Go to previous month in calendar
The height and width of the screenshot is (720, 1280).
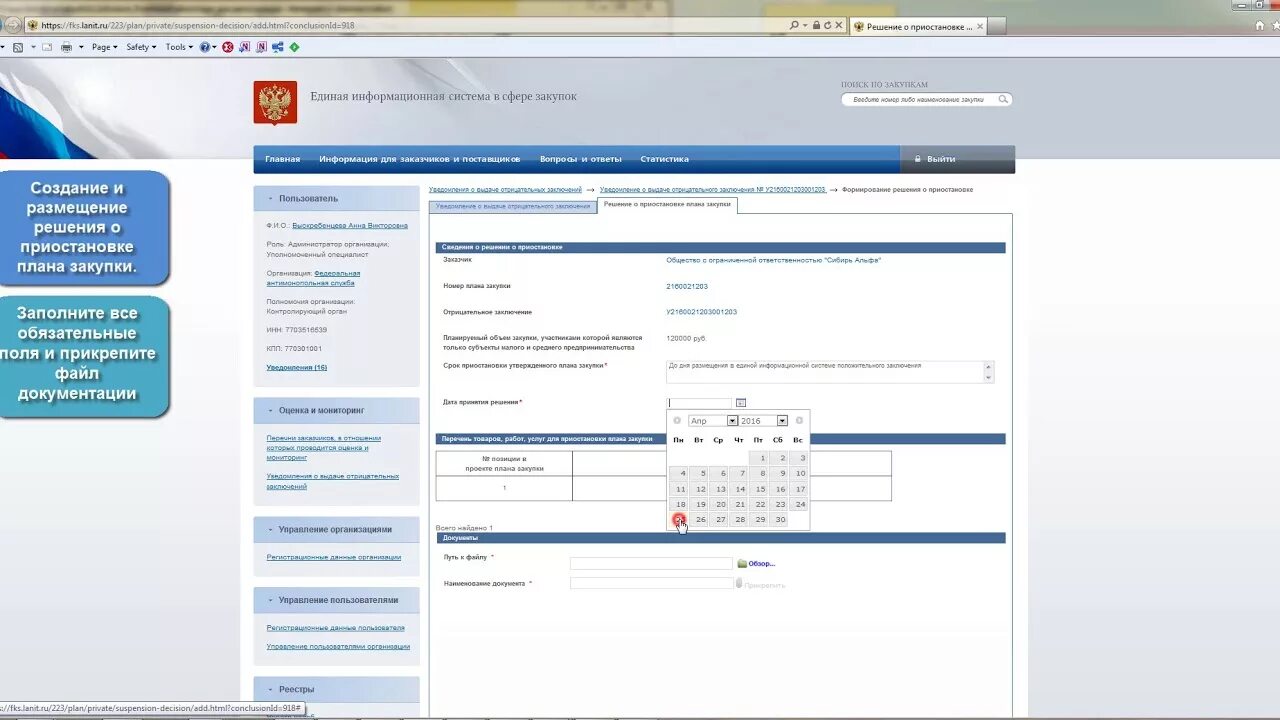(x=677, y=421)
